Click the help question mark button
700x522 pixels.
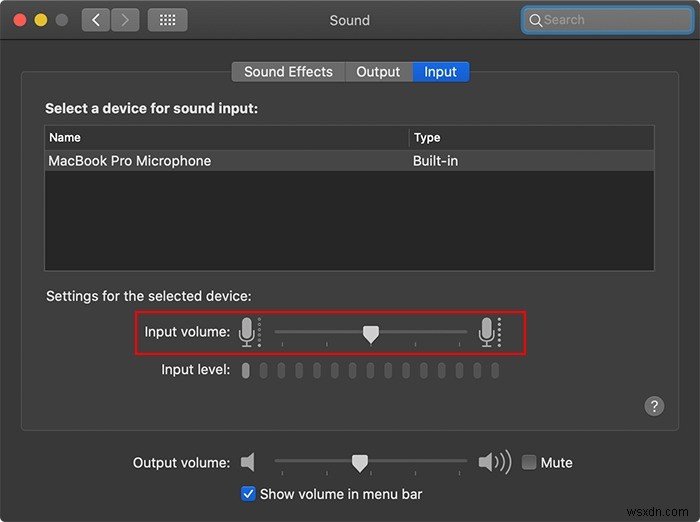pyautogui.click(x=654, y=405)
